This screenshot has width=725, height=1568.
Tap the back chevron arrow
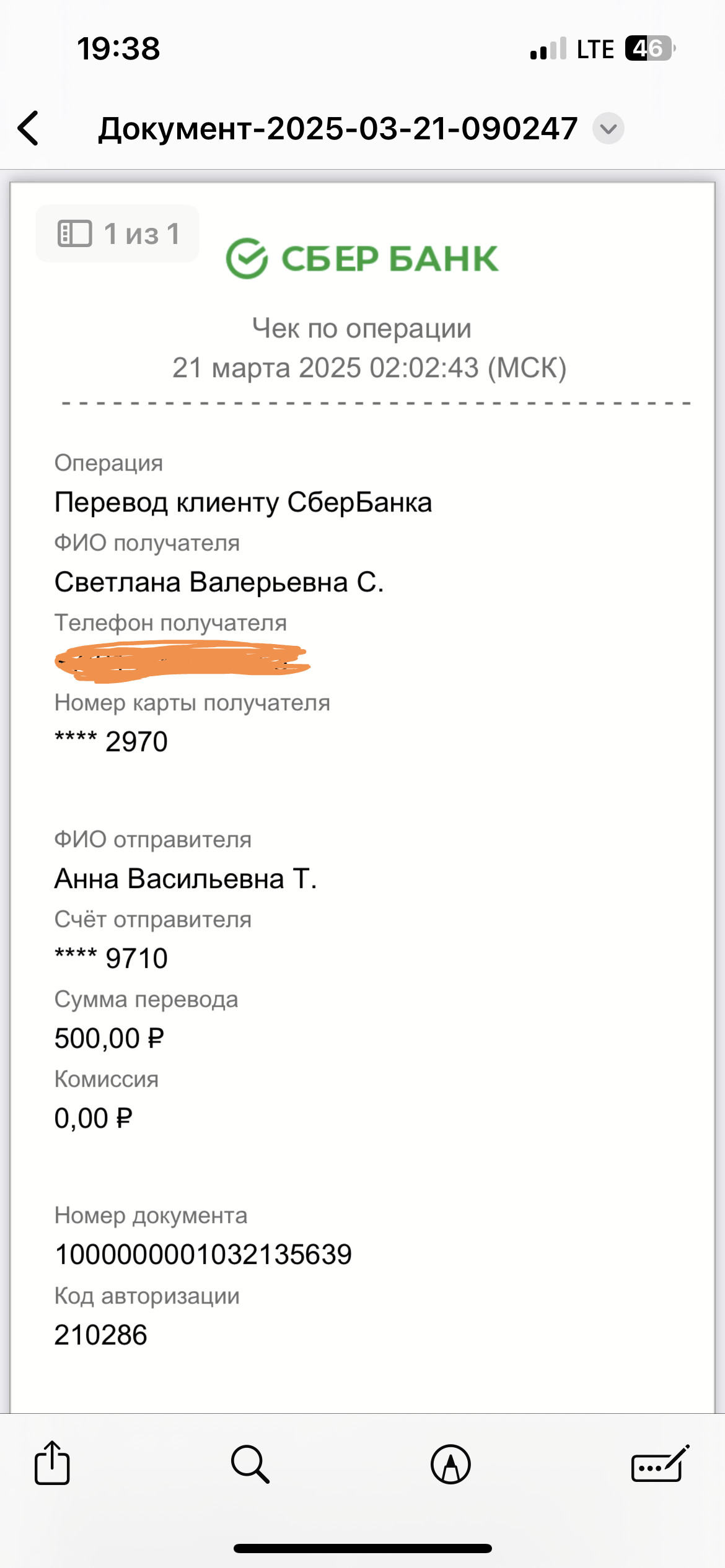pos(29,129)
